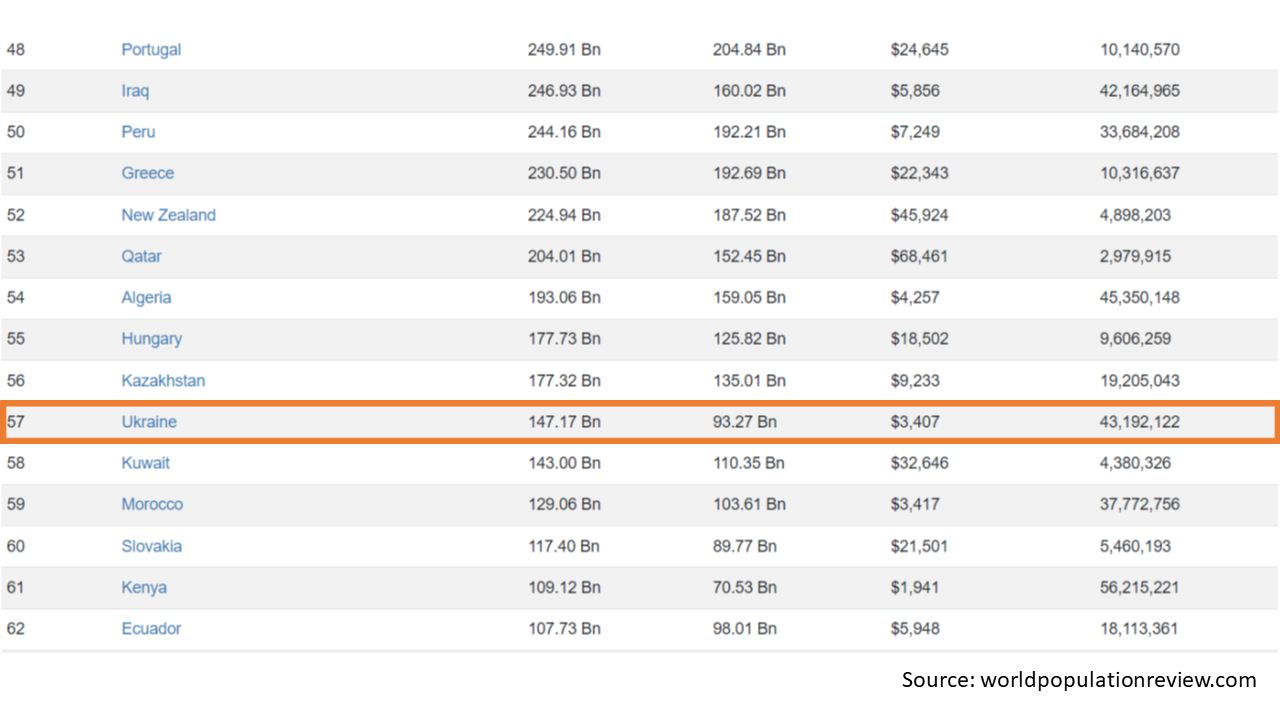The width and height of the screenshot is (1280, 720).
Task: Click the Ecuador country link
Action: (151, 628)
